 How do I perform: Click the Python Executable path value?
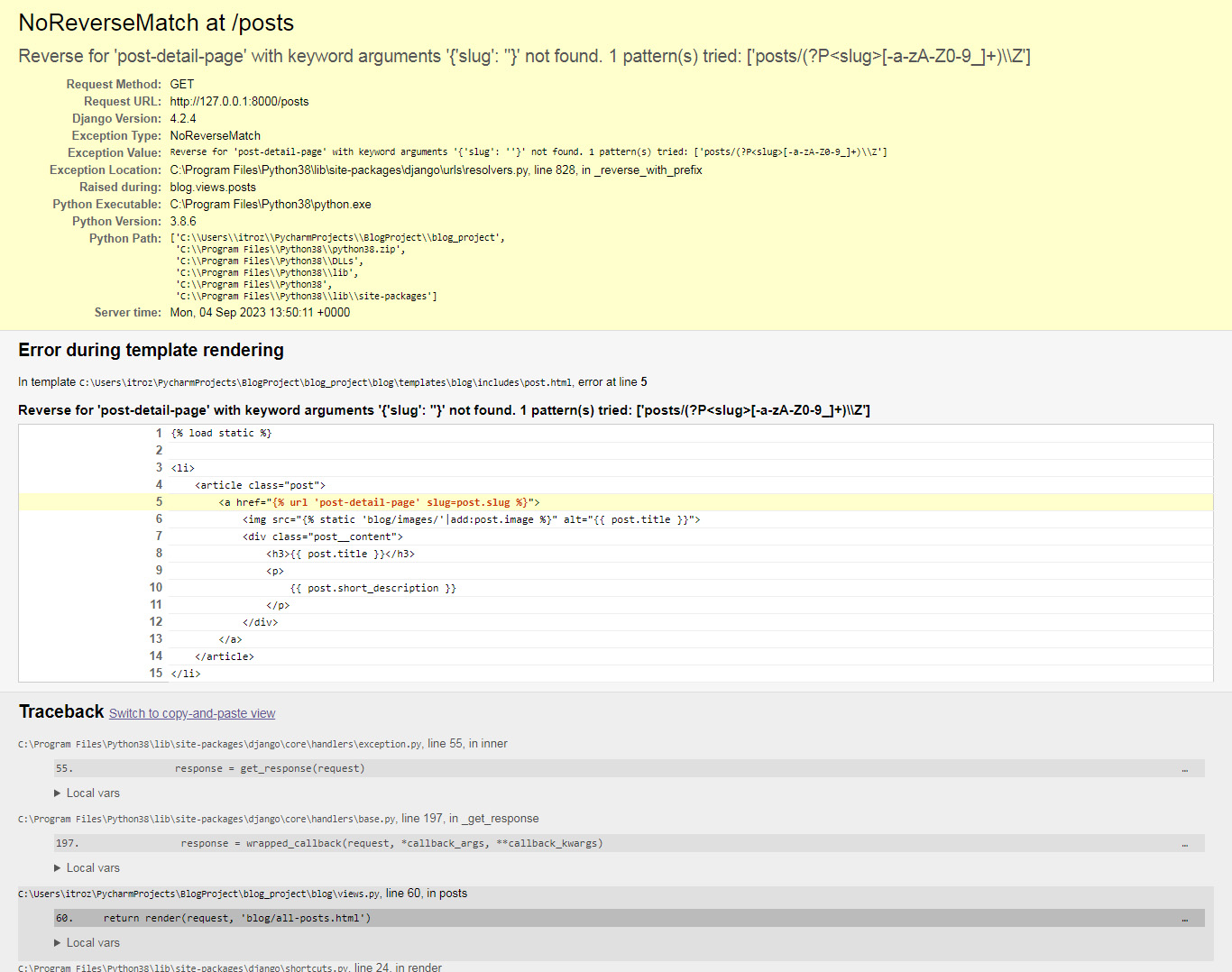(270, 204)
